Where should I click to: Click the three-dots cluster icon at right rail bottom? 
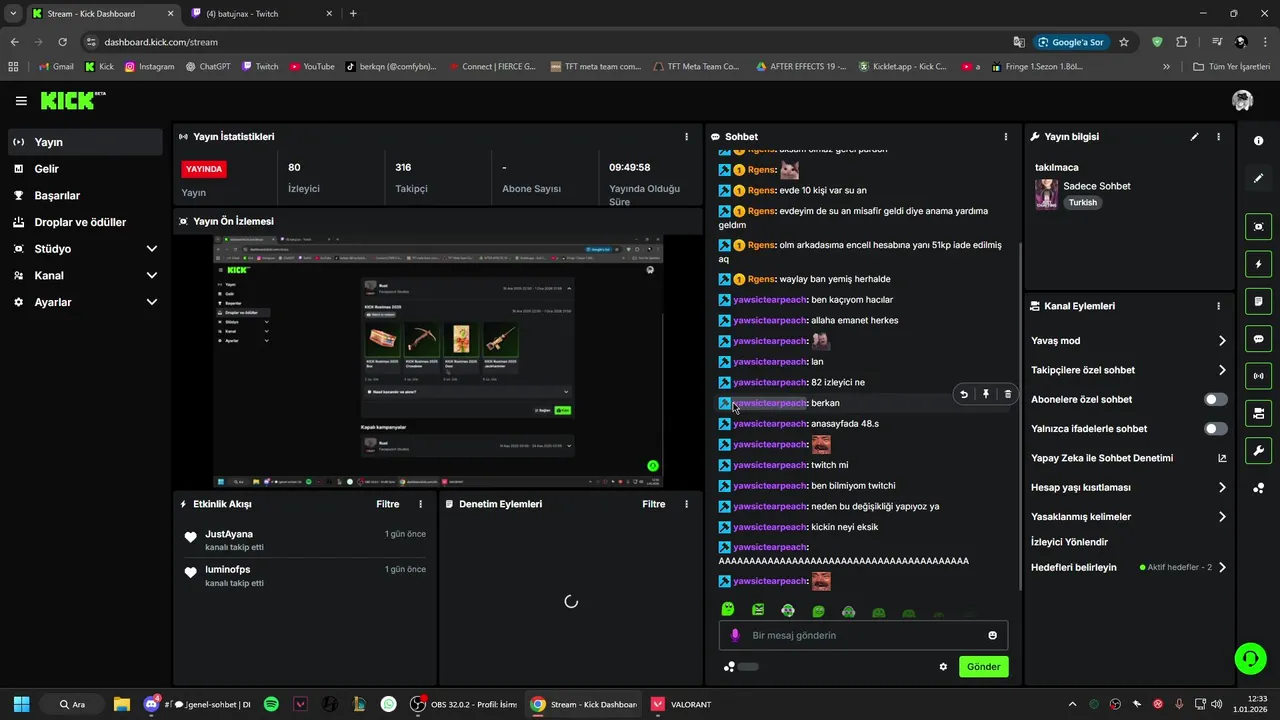click(1258, 488)
